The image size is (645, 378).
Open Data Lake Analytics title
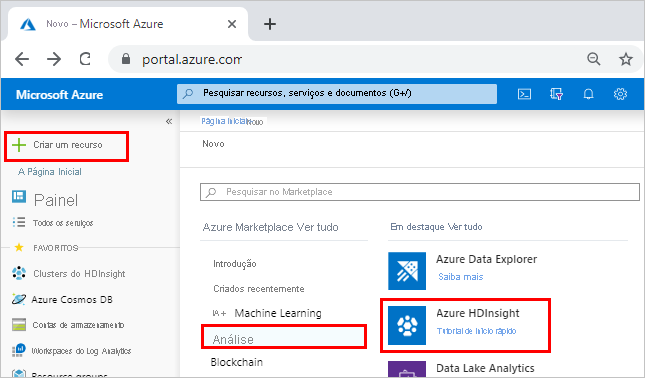(x=485, y=368)
